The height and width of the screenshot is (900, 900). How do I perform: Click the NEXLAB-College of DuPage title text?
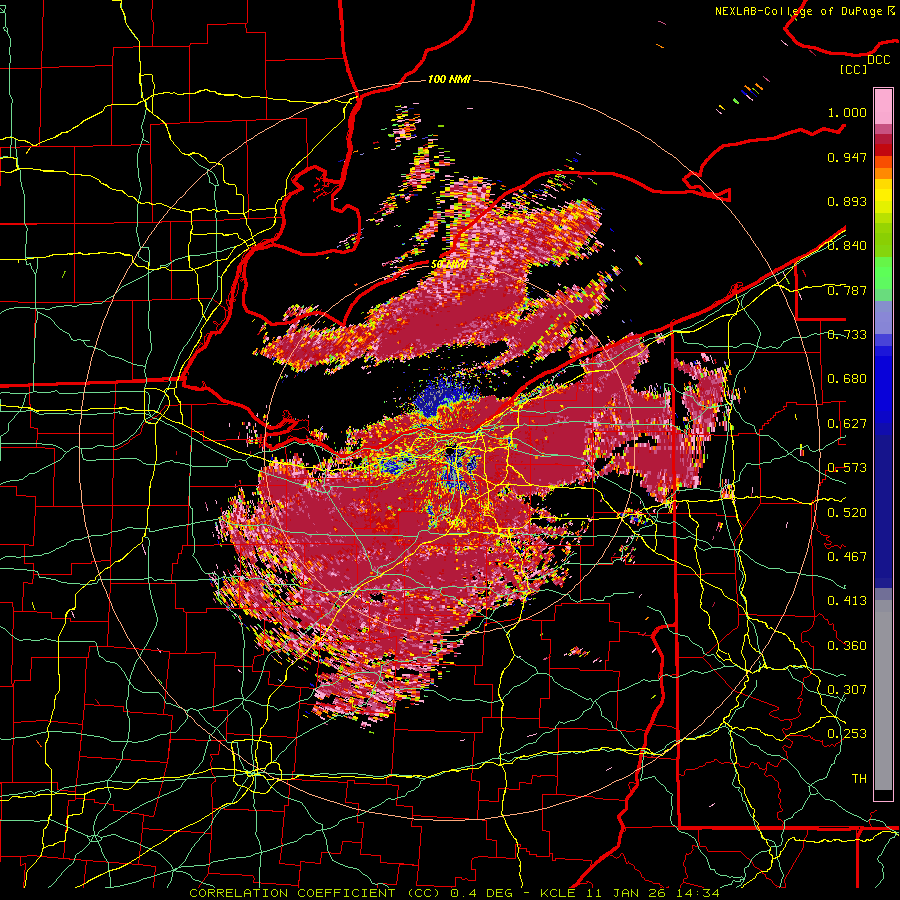[804, 11]
